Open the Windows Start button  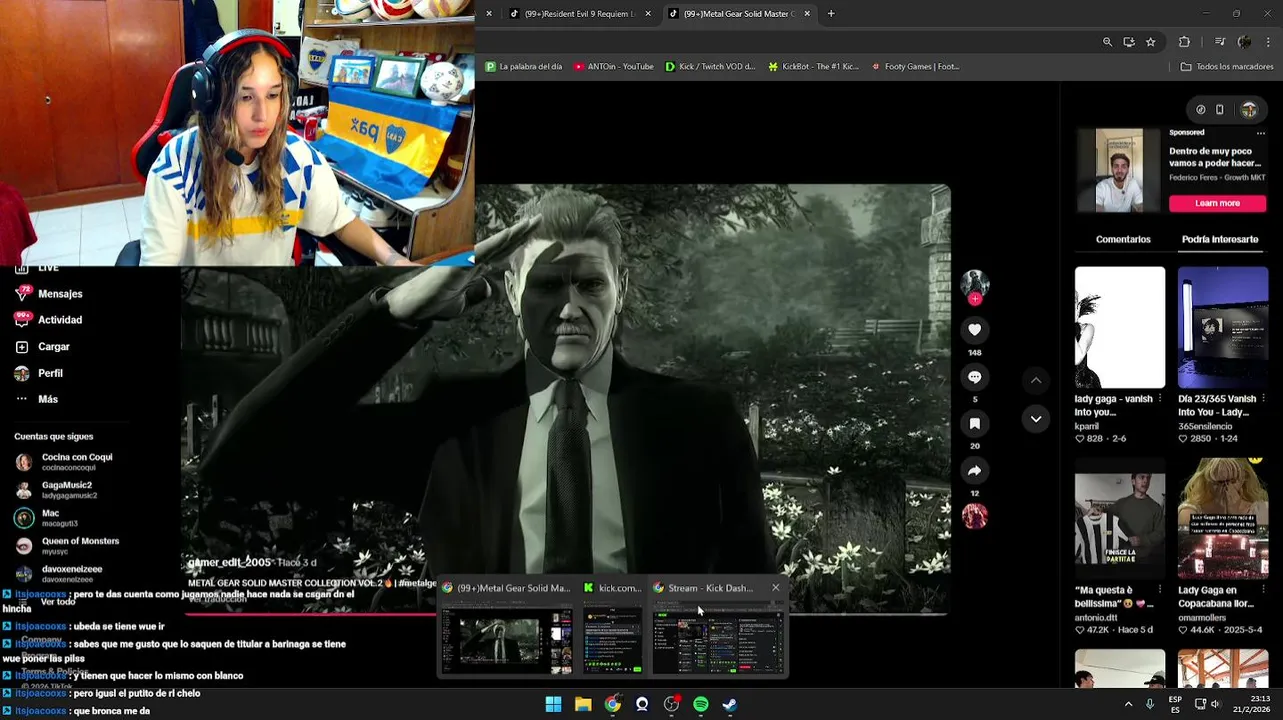pos(553,705)
